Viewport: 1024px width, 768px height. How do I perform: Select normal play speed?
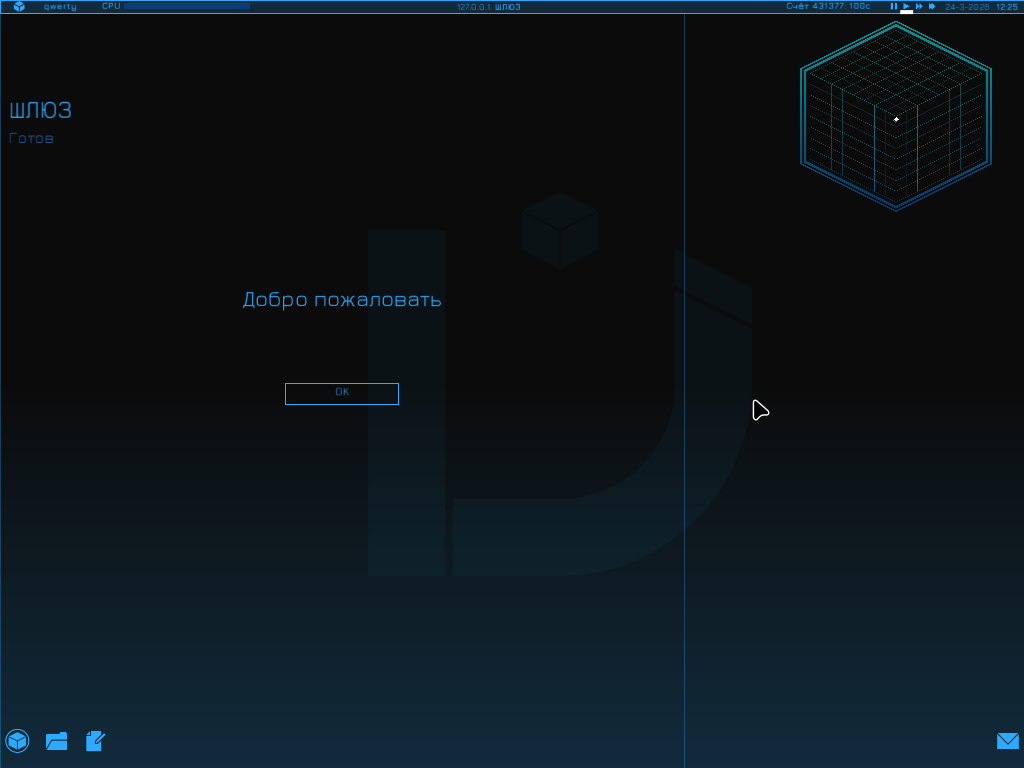click(x=906, y=7)
